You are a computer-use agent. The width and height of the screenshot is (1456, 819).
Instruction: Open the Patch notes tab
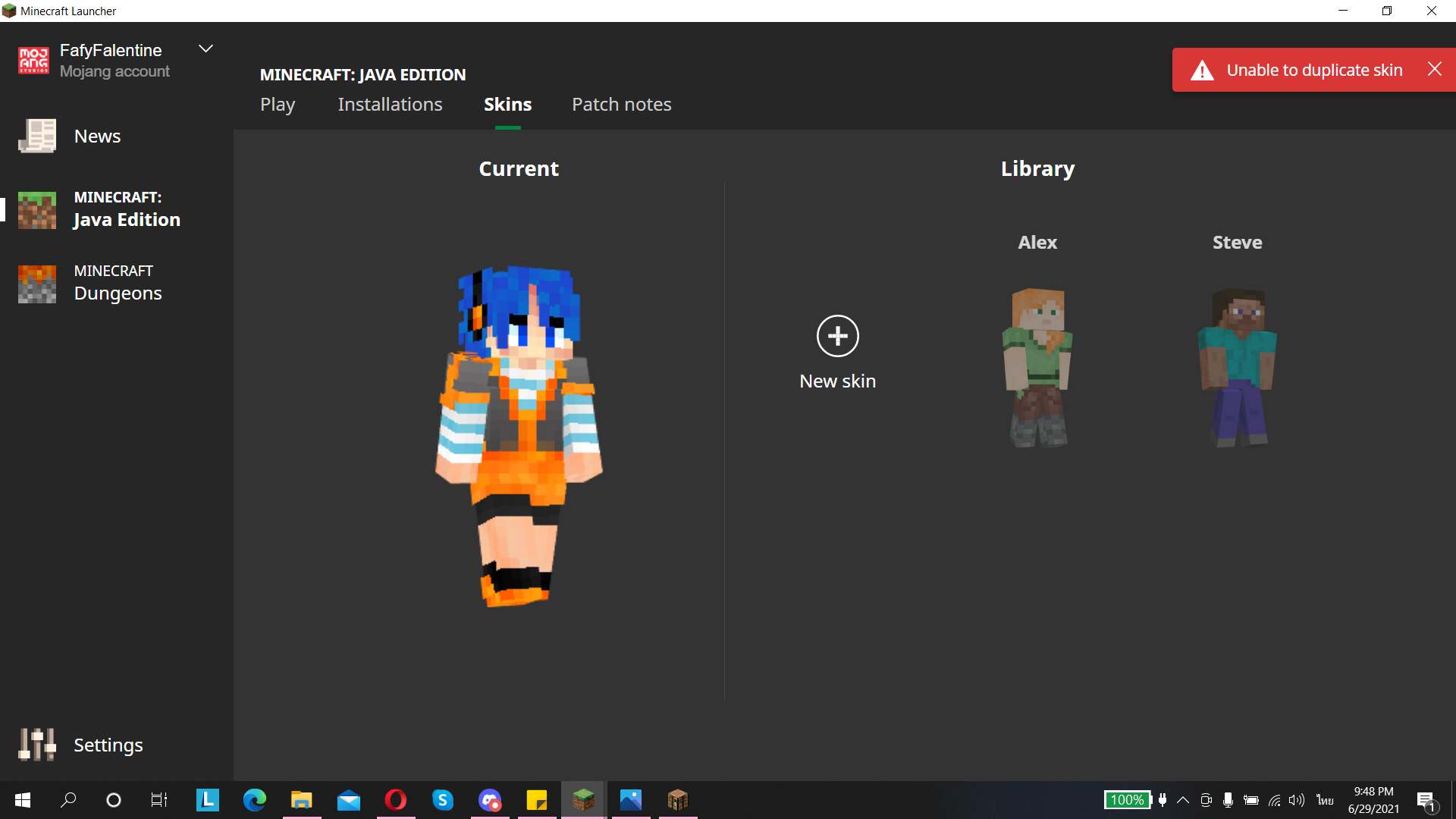[x=621, y=105]
